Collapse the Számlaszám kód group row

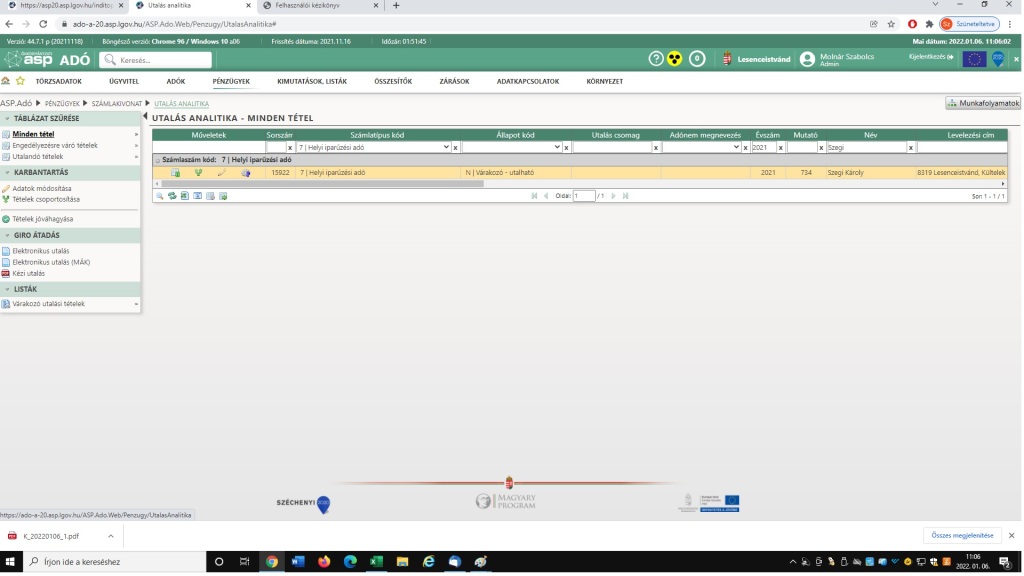pos(157,160)
